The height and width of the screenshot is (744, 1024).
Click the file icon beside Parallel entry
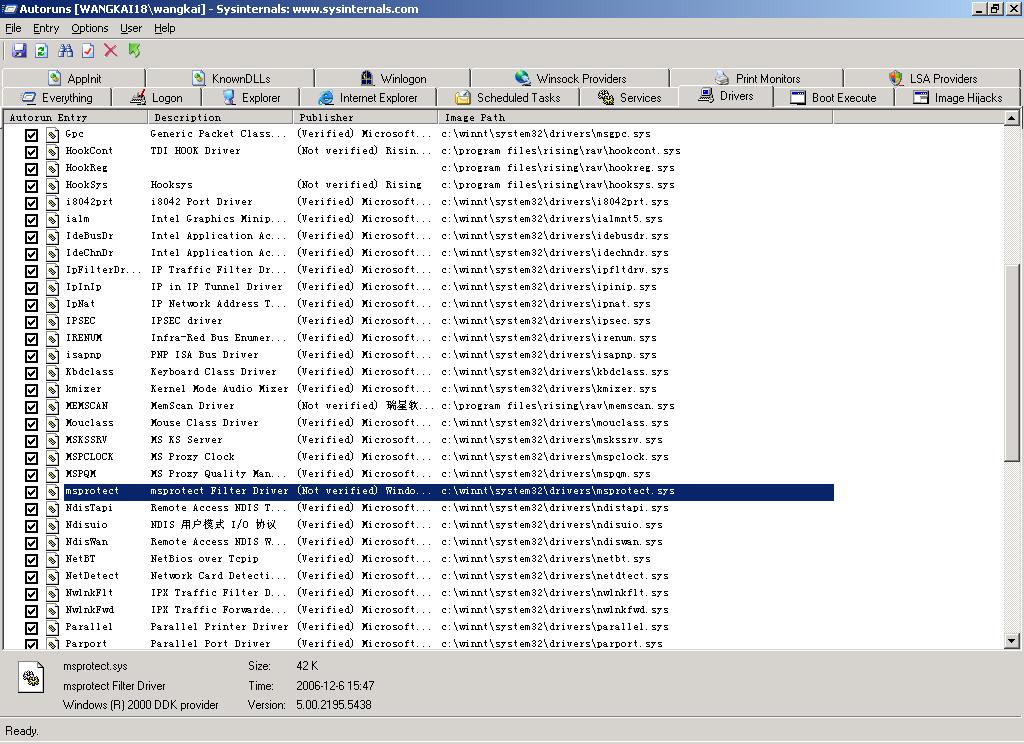[x=52, y=627]
